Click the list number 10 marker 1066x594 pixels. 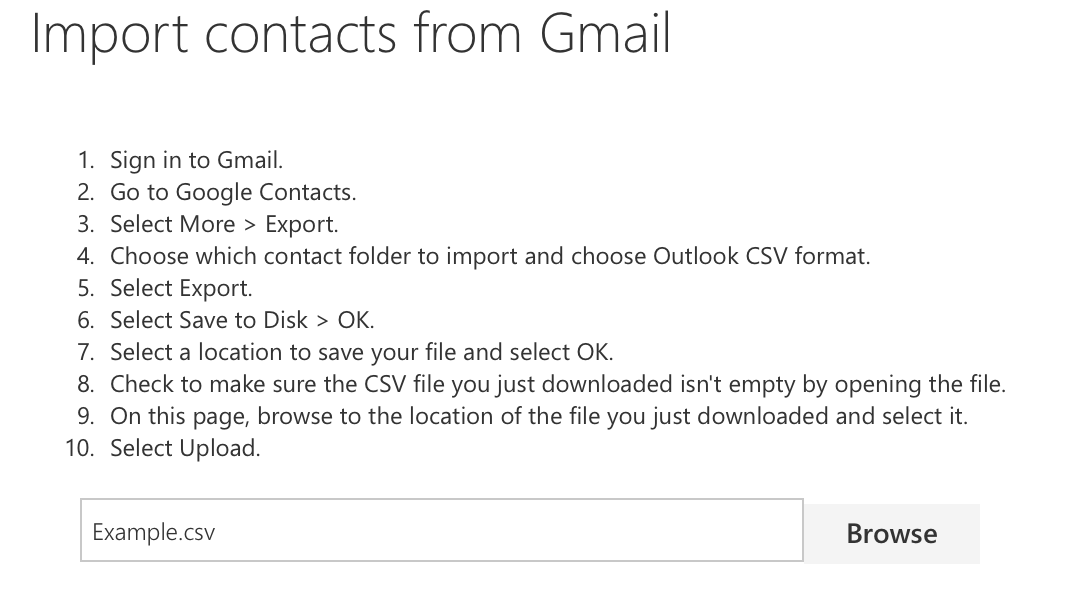[79, 448]
